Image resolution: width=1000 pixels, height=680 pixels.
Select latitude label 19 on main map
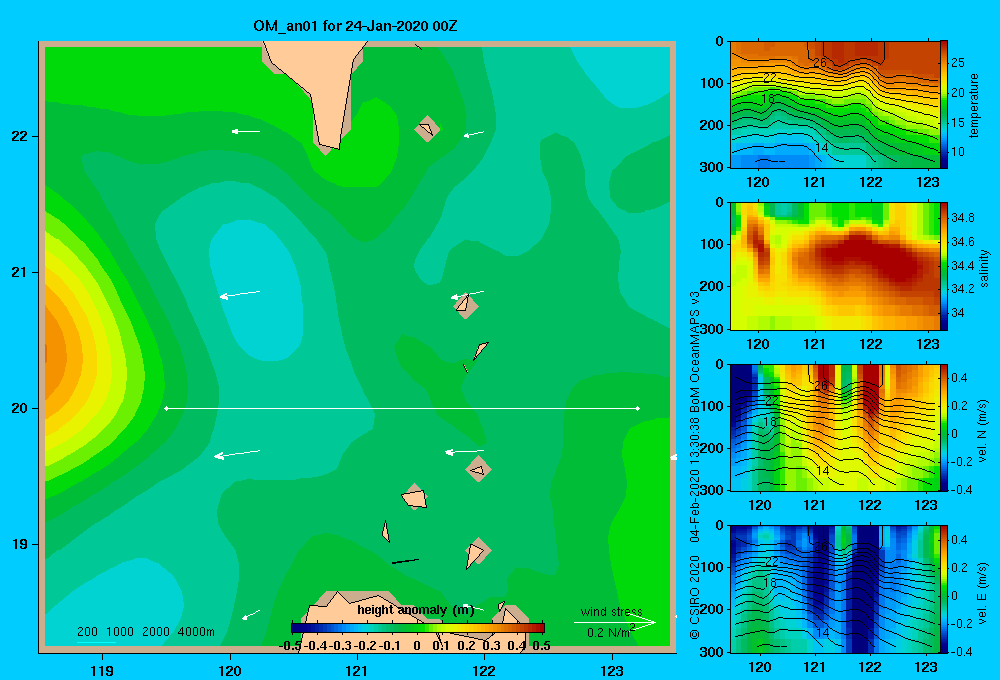coord(20,544)
